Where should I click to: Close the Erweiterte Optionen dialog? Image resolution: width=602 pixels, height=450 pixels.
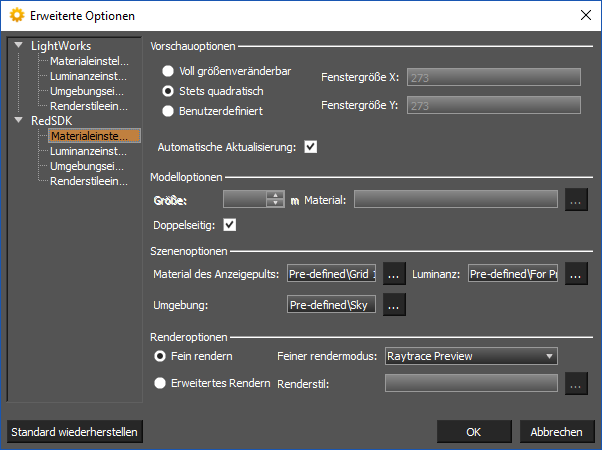coord(584,16)
